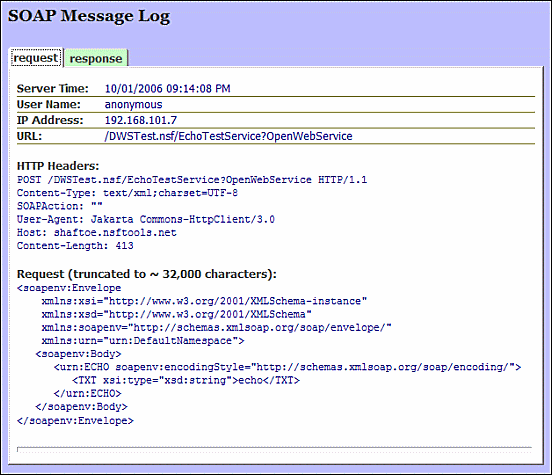Click the IP Address label
The image size is (552, 475).
click(50, 120)
